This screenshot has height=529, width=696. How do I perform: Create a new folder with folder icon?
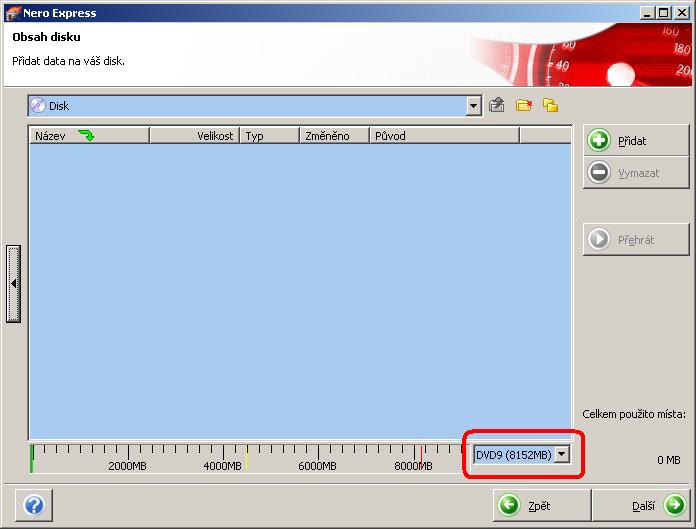point(524,106)
